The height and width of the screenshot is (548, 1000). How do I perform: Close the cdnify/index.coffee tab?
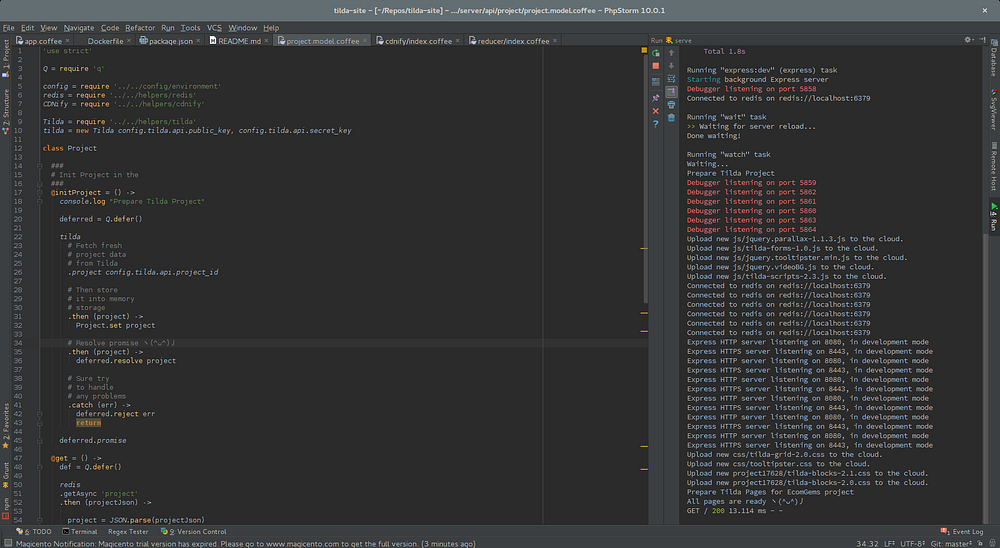(x=457, y=41)
